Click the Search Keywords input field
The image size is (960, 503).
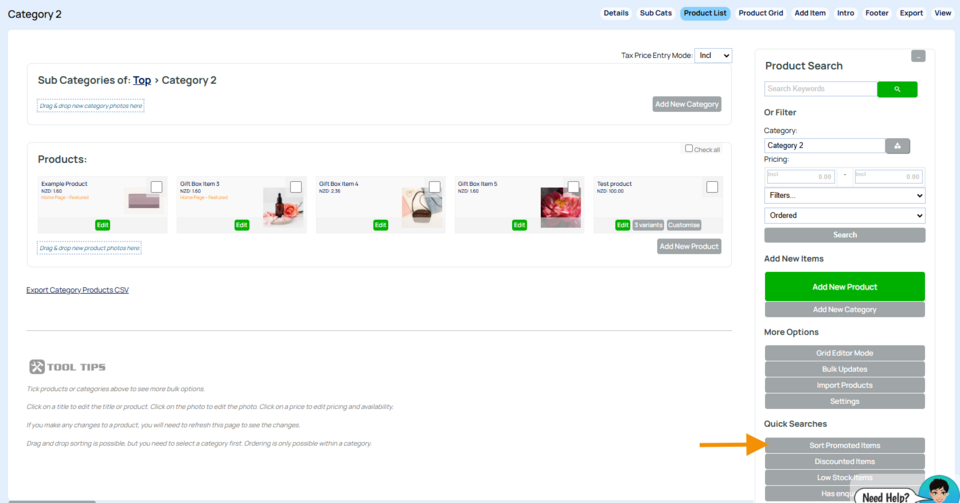[820, 89]
